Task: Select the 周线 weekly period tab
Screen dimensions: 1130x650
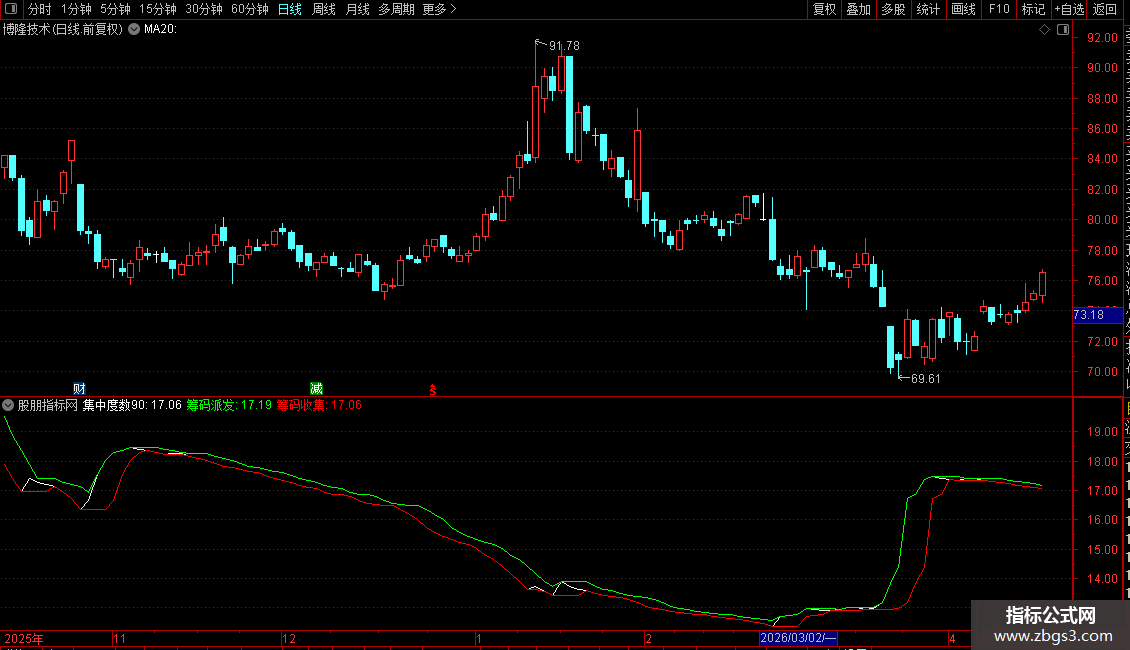Action: [324, 9]
